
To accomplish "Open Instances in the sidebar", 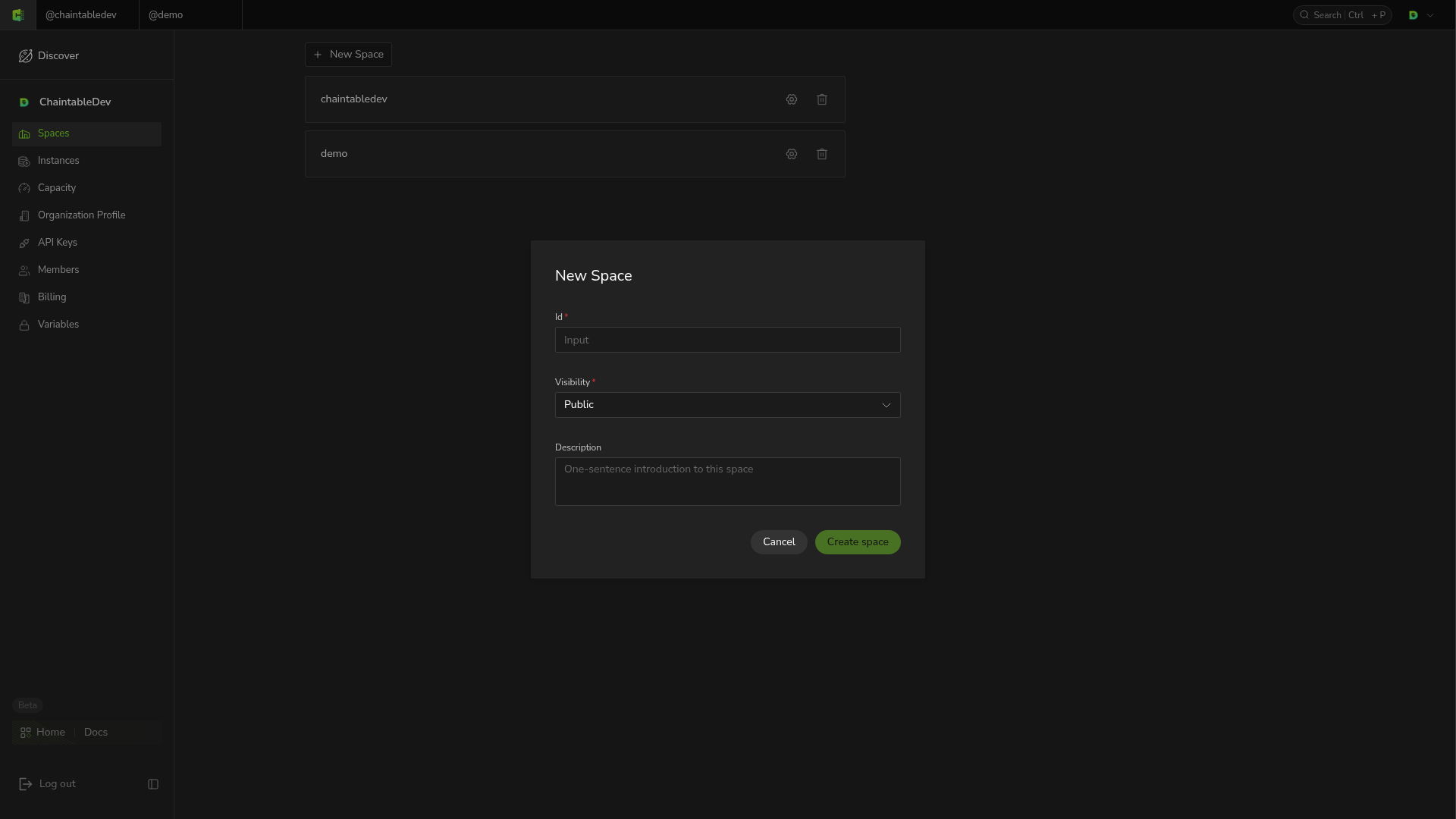I will [x=86, y=162].
